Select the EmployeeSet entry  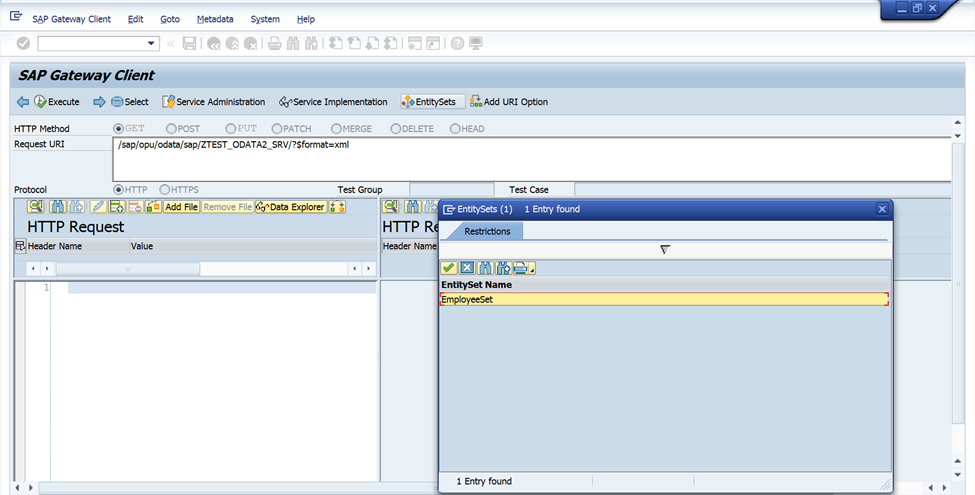pos(664,299)
